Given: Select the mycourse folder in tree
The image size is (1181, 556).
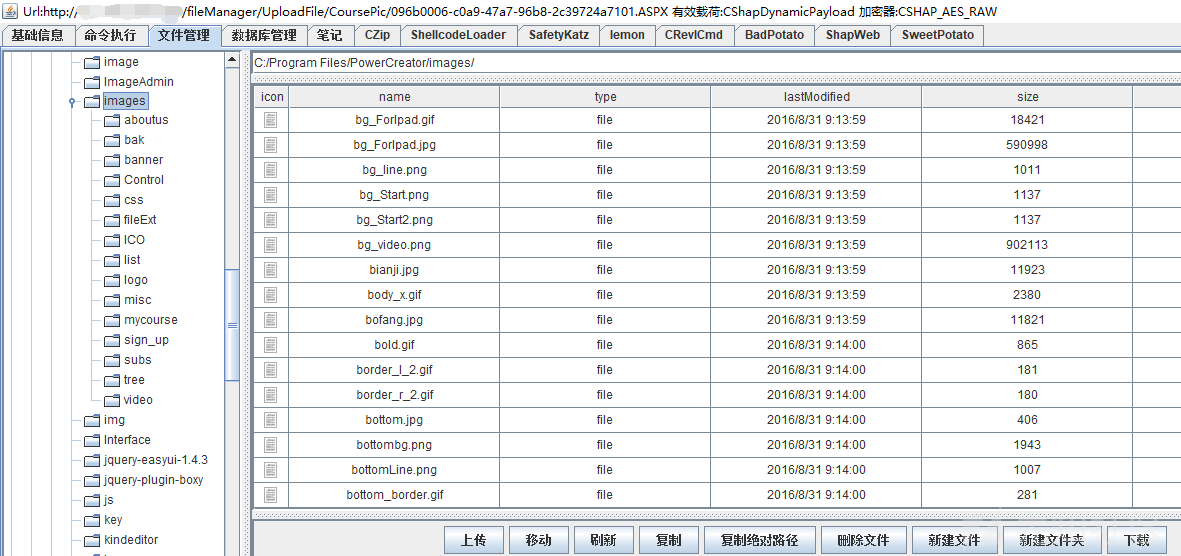Looking at the screenshot, I should (x=150, y=320).
